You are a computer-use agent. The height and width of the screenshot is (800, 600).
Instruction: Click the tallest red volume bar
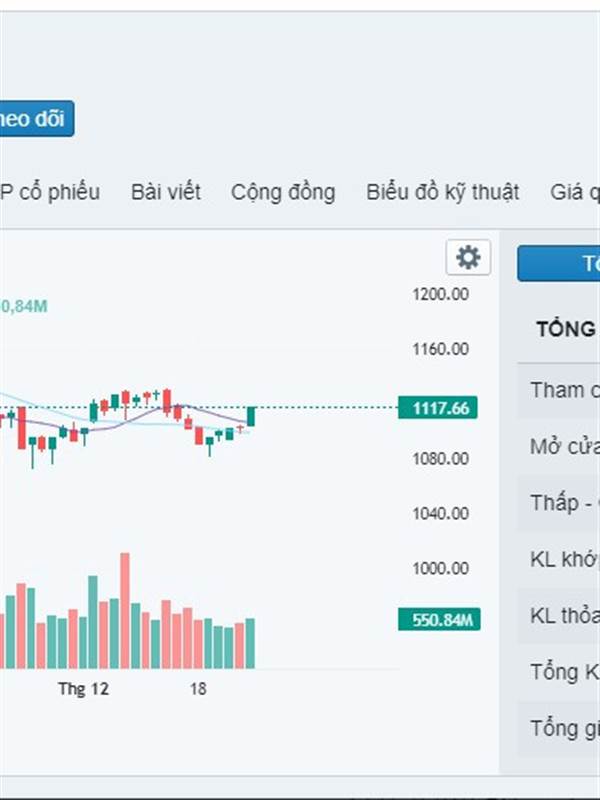(x=125, y=610)
